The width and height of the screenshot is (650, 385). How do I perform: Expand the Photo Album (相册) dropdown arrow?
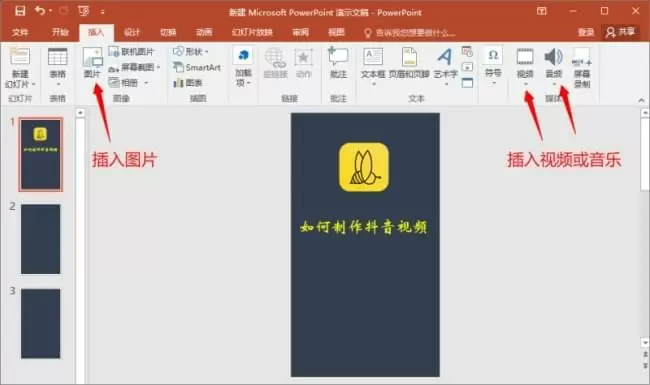tap(146, 83)
